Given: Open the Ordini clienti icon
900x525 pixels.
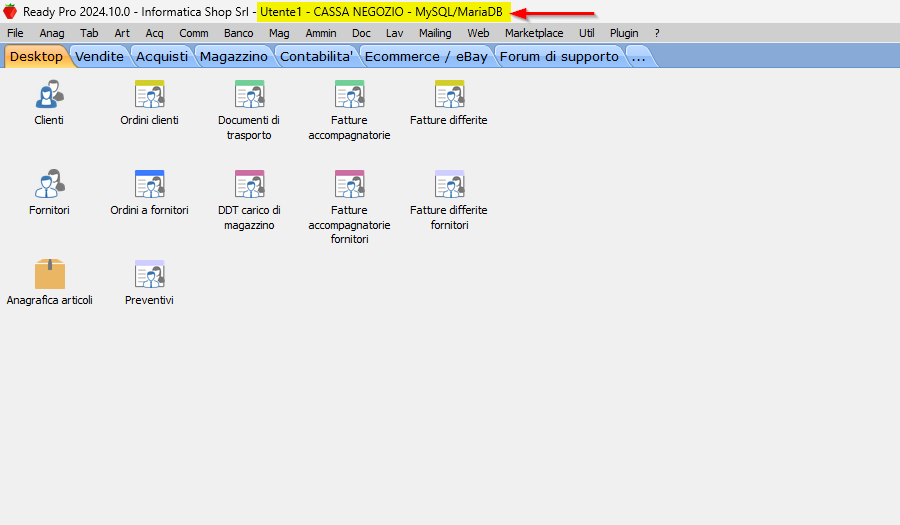Looking at the screenshot, I should click(150, 95).
